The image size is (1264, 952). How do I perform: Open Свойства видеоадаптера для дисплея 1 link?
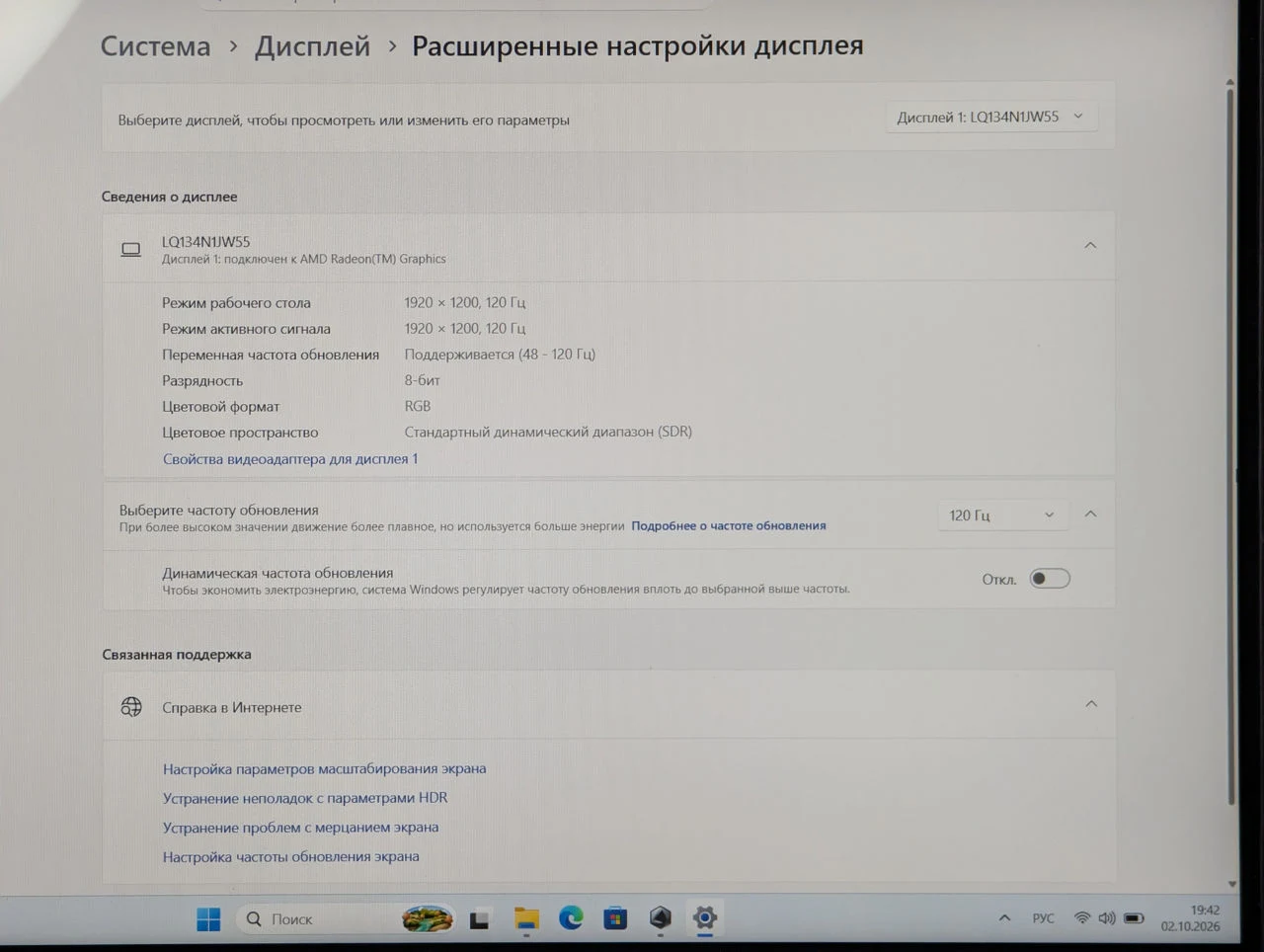coord(290,459)
